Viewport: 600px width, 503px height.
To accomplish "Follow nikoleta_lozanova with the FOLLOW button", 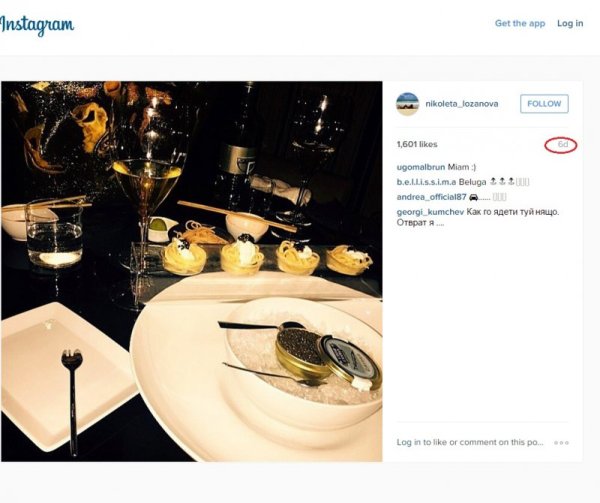I will click(544, 104).
